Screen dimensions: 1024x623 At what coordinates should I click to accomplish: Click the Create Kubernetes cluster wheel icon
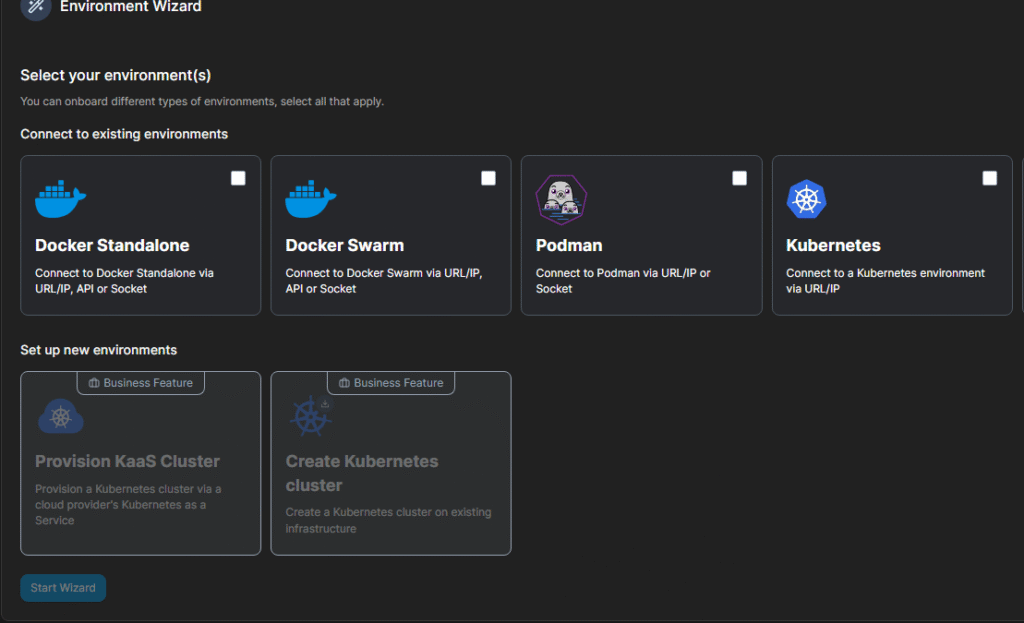coord(311,416)
